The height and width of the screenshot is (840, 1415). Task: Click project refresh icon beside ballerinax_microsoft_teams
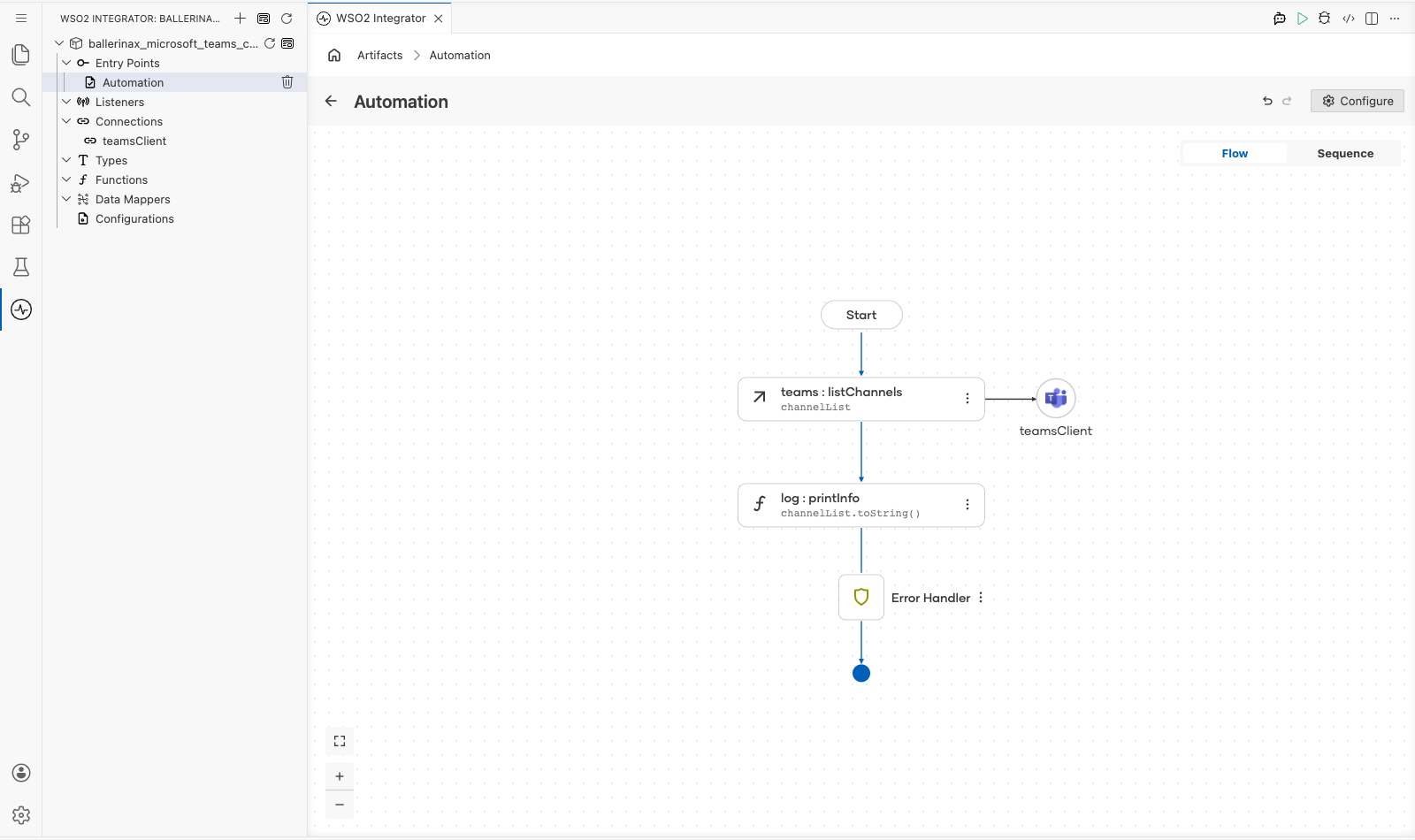[270, 43]
